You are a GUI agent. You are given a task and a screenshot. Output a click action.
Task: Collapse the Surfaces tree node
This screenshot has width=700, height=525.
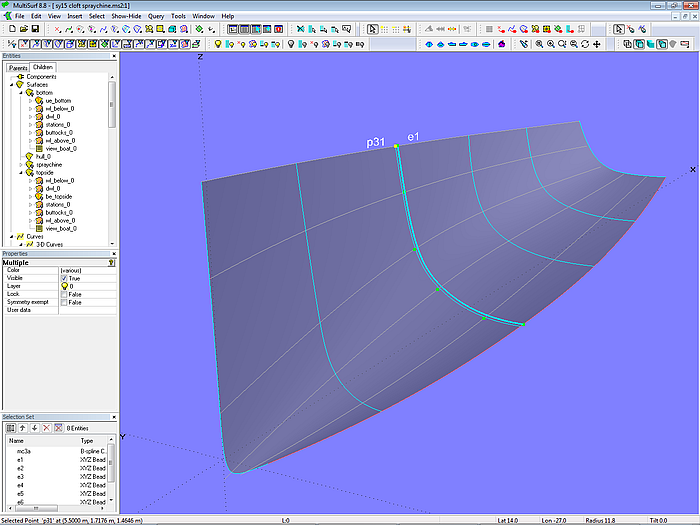(11, 85)
